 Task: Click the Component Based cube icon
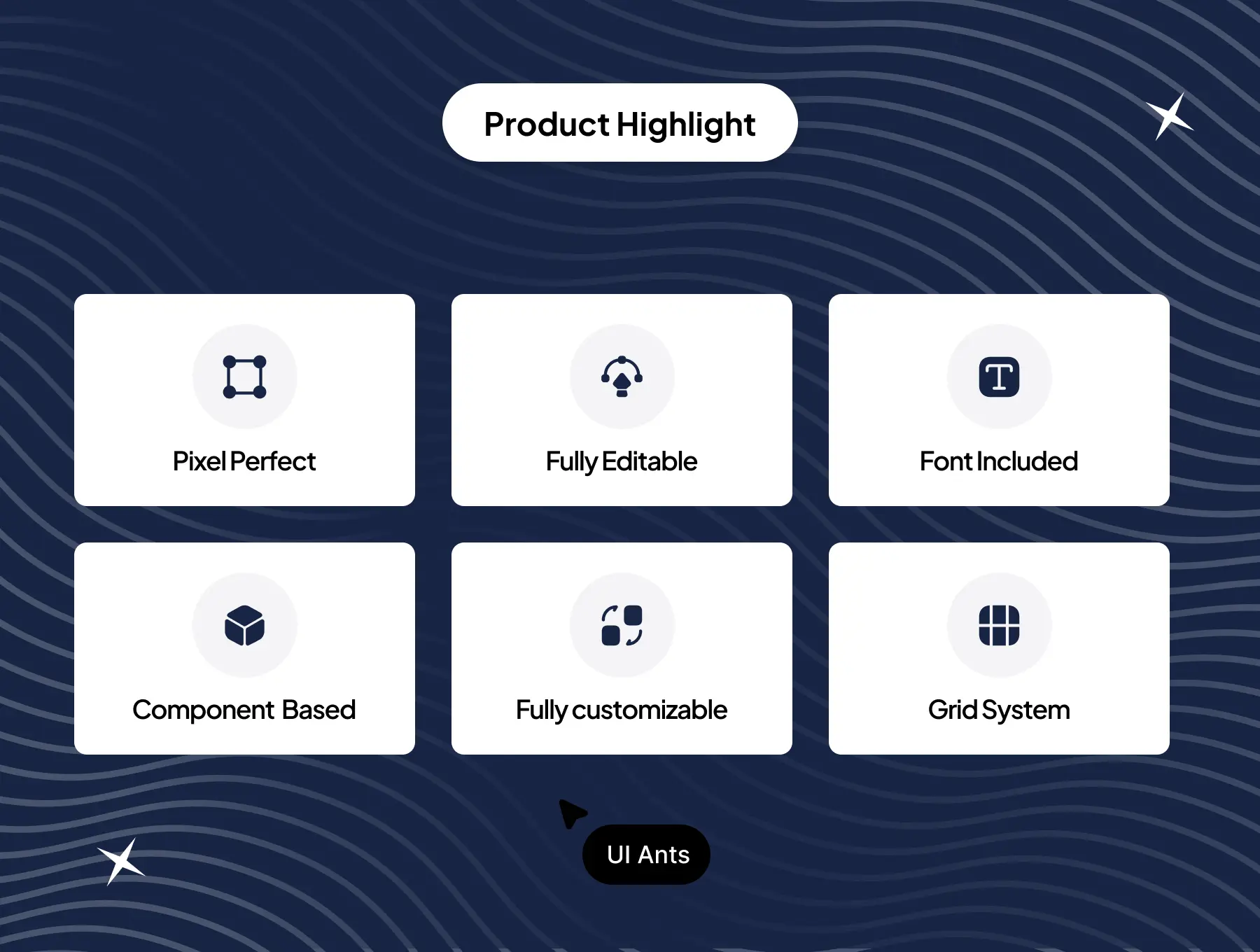click(x=244, y=625)
